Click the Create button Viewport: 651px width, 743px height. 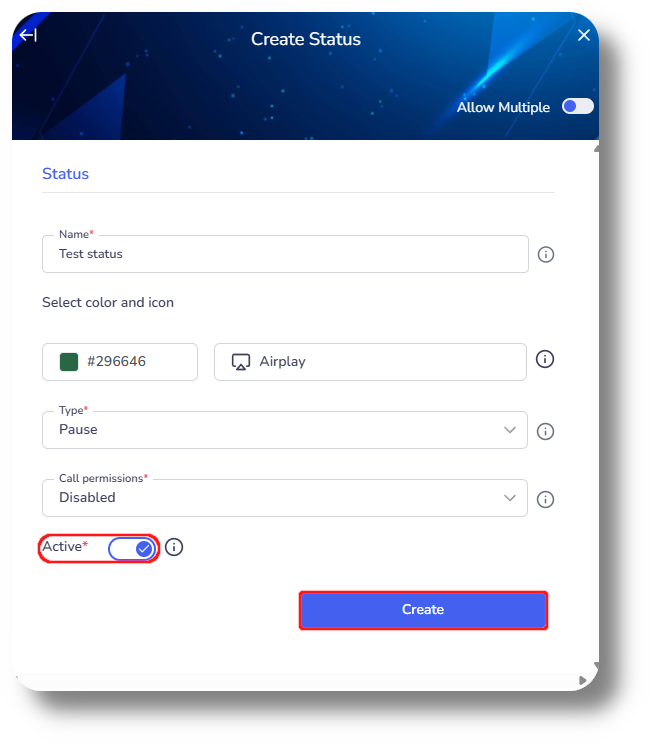coord(423,610)
